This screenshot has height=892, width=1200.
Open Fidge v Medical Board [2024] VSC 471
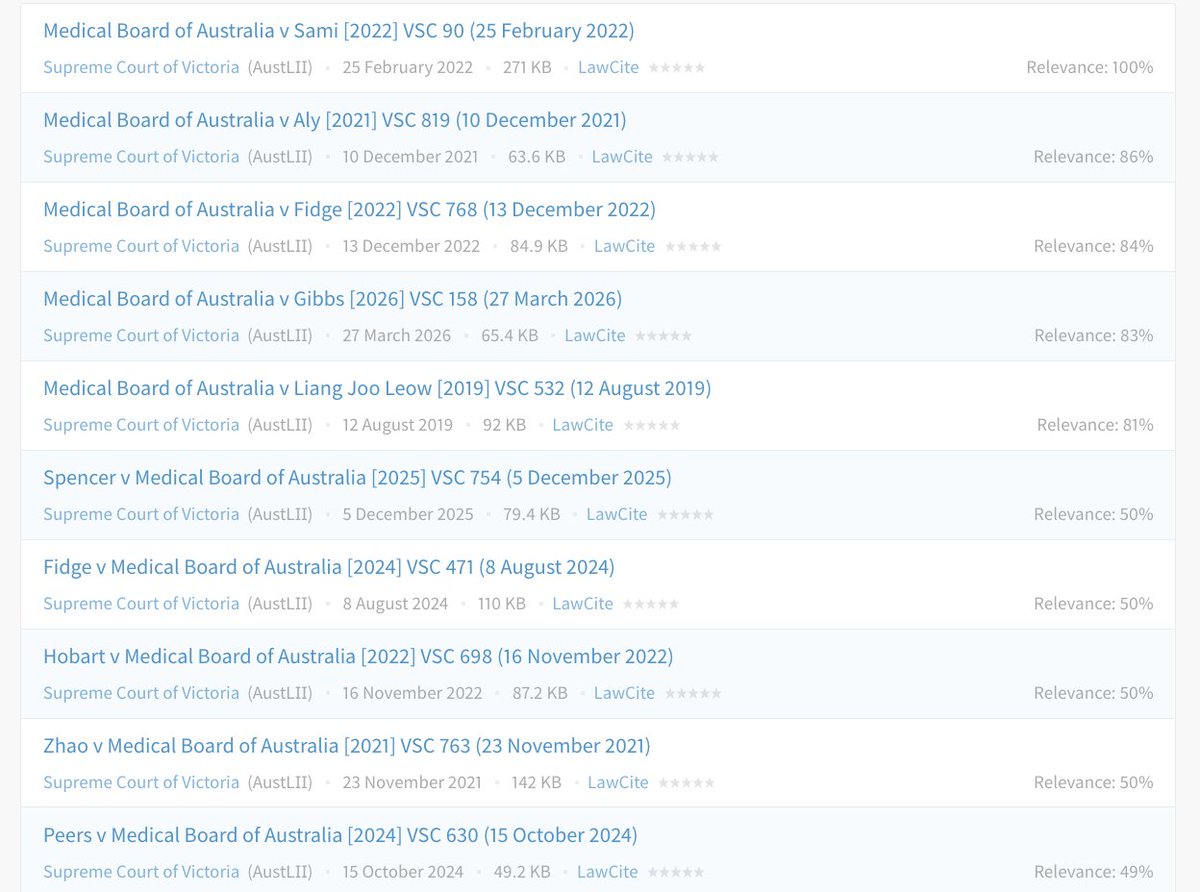click(329, 567)
